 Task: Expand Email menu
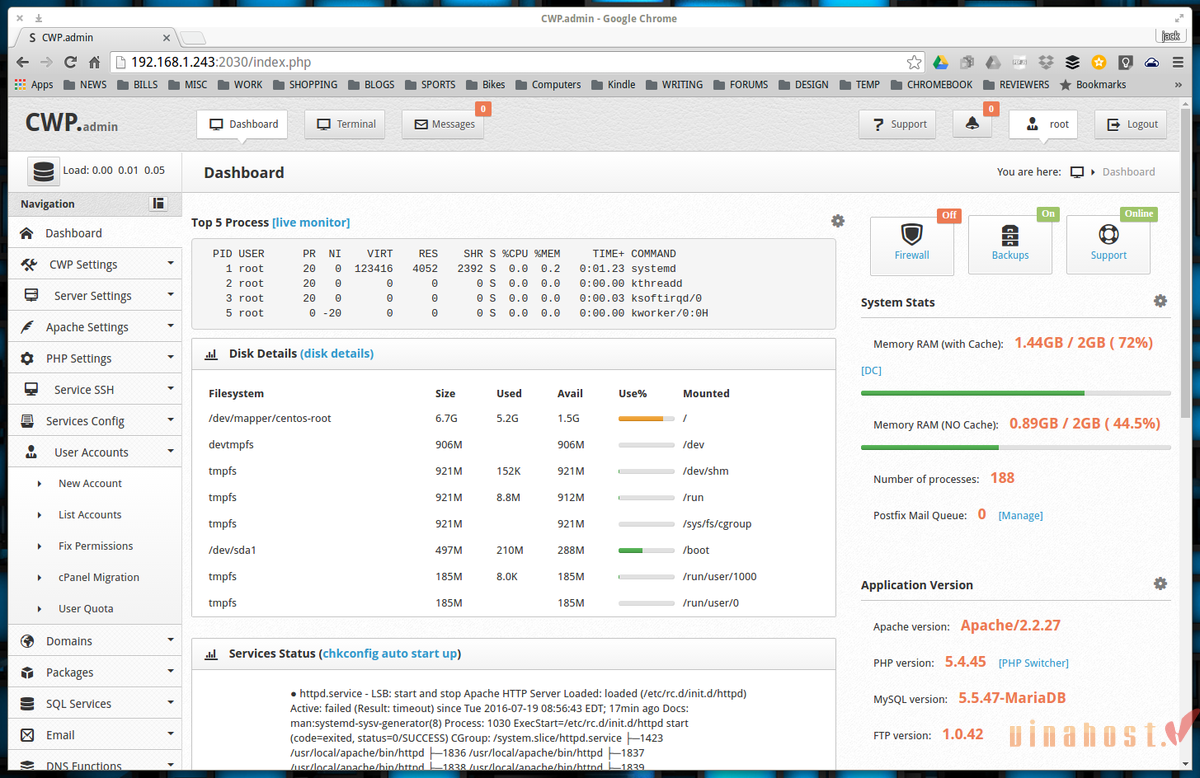[x=95, y=735]
